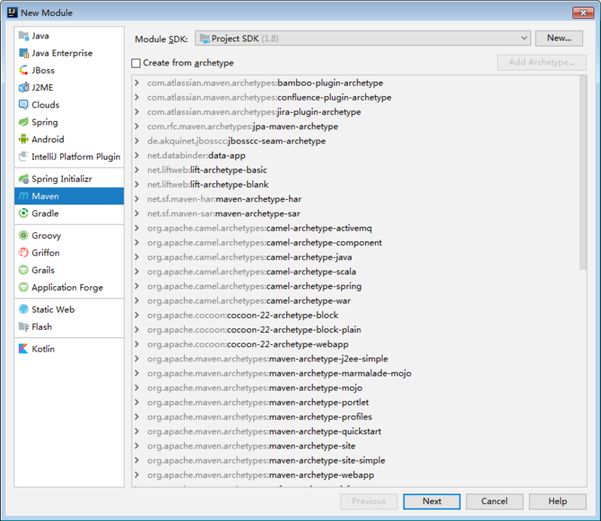Click the Griffon icon
Image resolution: width=601 pixels, height=521 pixels.
pyautogui.click(x=23, y=253)
